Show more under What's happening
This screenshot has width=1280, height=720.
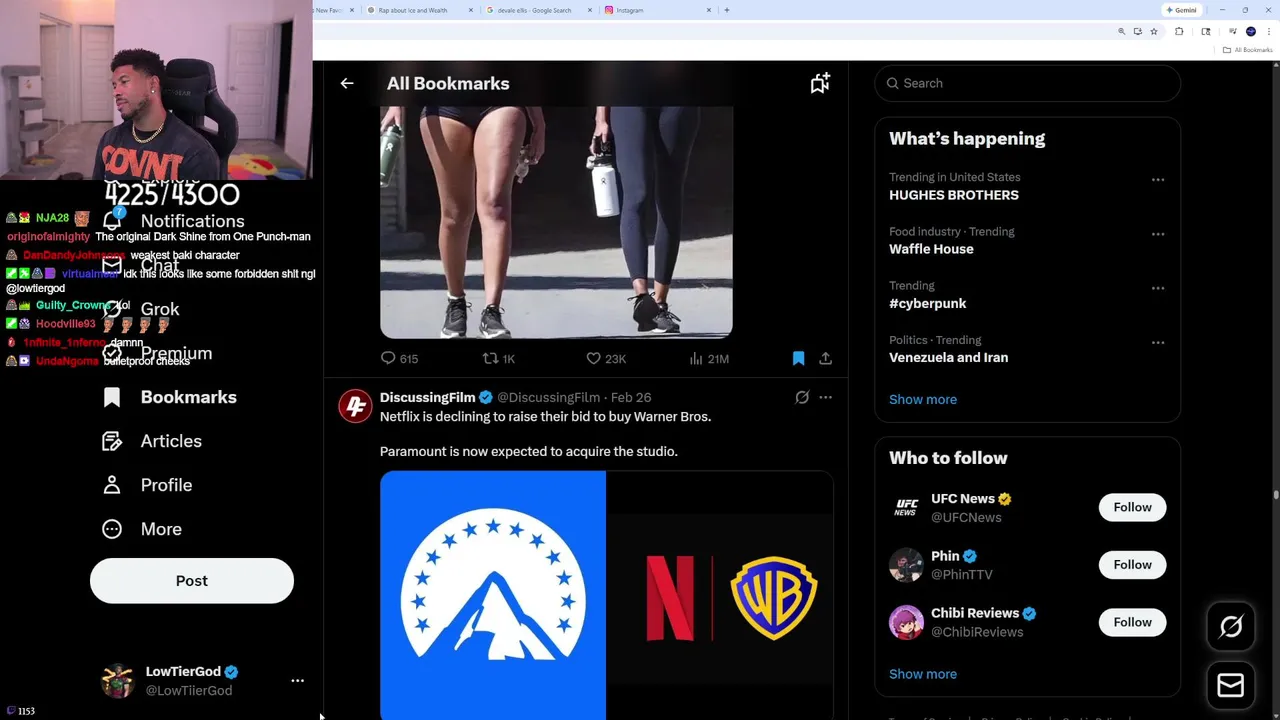[x=923, y=399]
